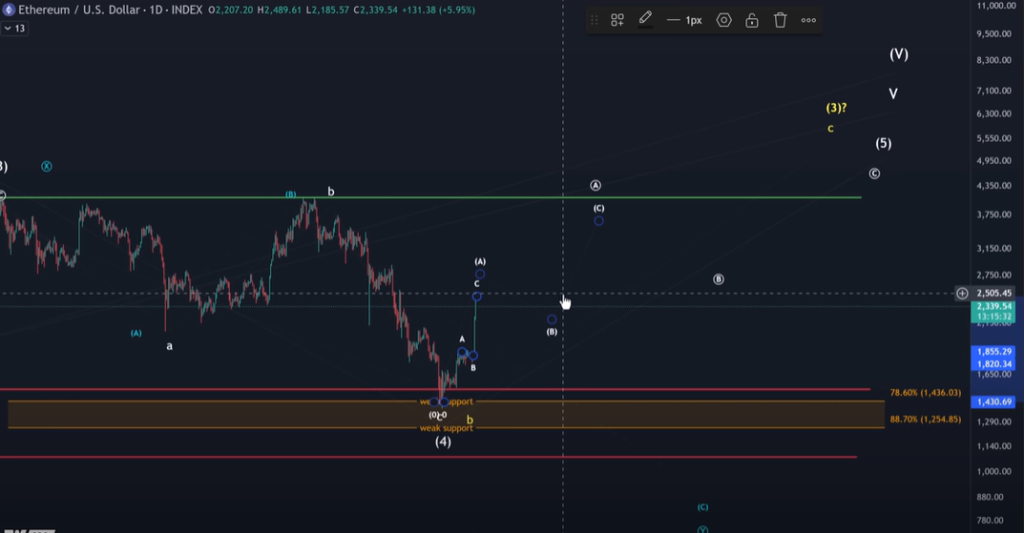Click 3,750.00 on the price axis

994,215
